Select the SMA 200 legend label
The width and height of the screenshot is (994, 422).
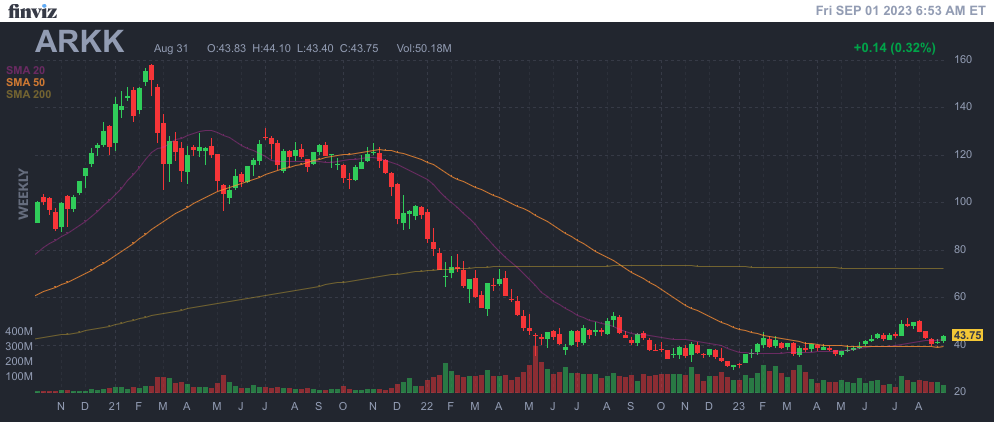click(28, 94)
